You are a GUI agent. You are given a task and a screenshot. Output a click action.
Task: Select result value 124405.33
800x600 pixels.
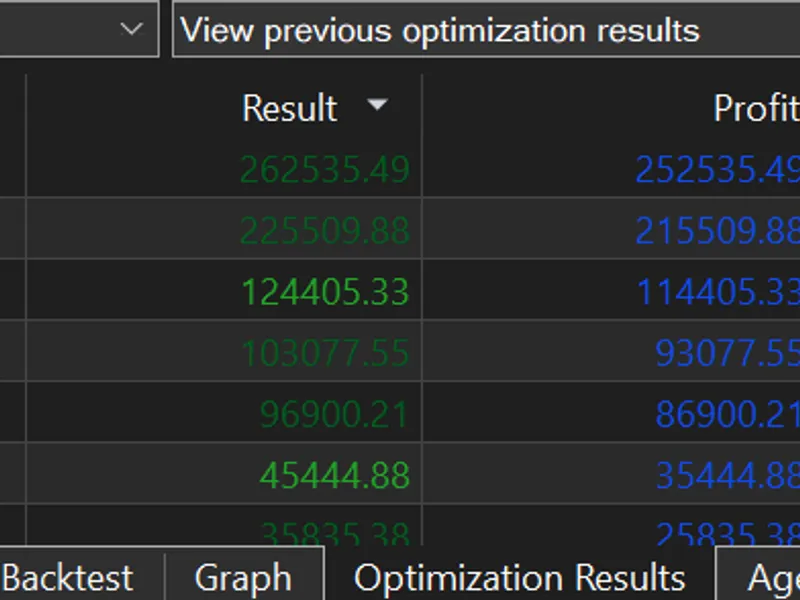pos(325,292)
